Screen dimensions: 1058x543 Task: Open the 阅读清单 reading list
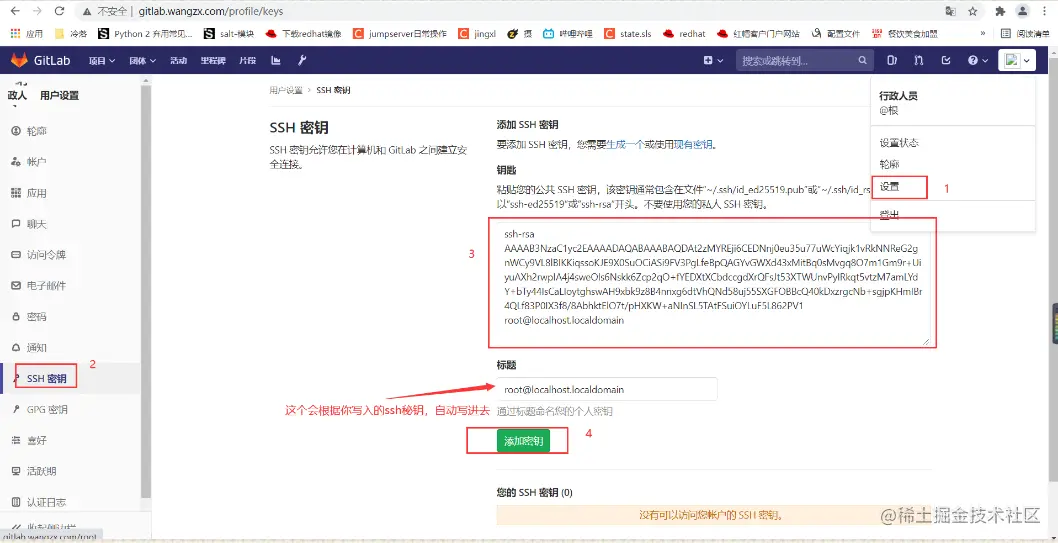click(x=1025, y=33)
